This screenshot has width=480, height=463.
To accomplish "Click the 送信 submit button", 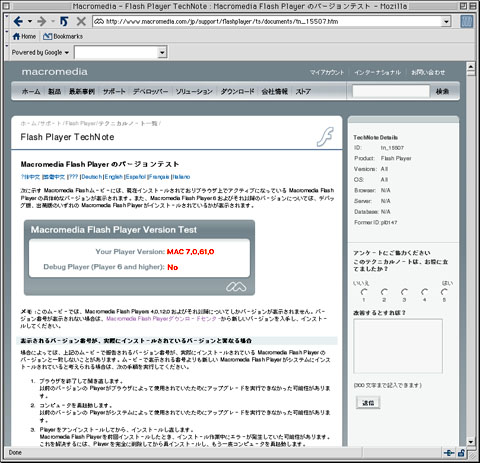I will [368, 403].
